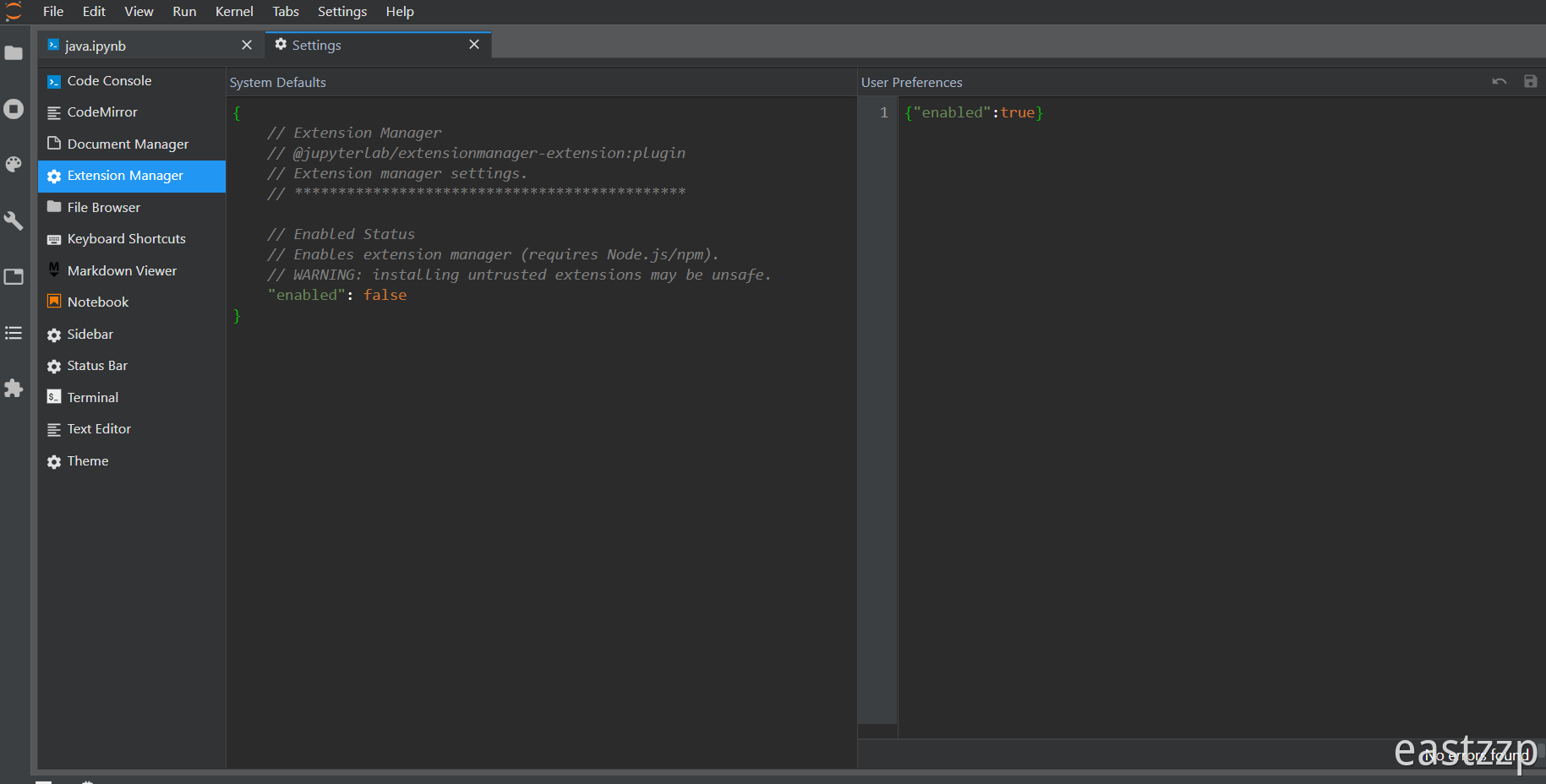
Task: Select Sidebar settings
Action: tap(132, 335)
